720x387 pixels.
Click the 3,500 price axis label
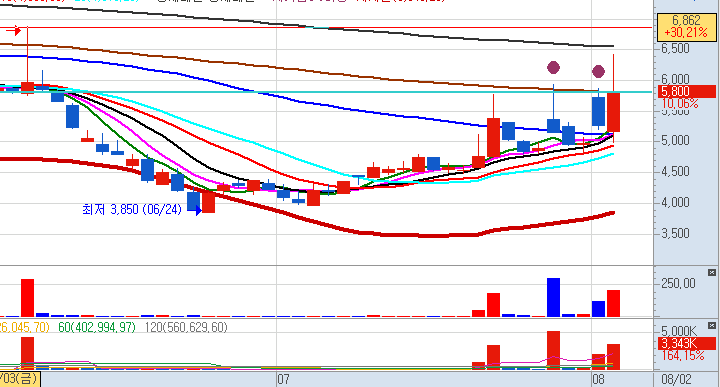pyautogui.click(x=675, y=234)
